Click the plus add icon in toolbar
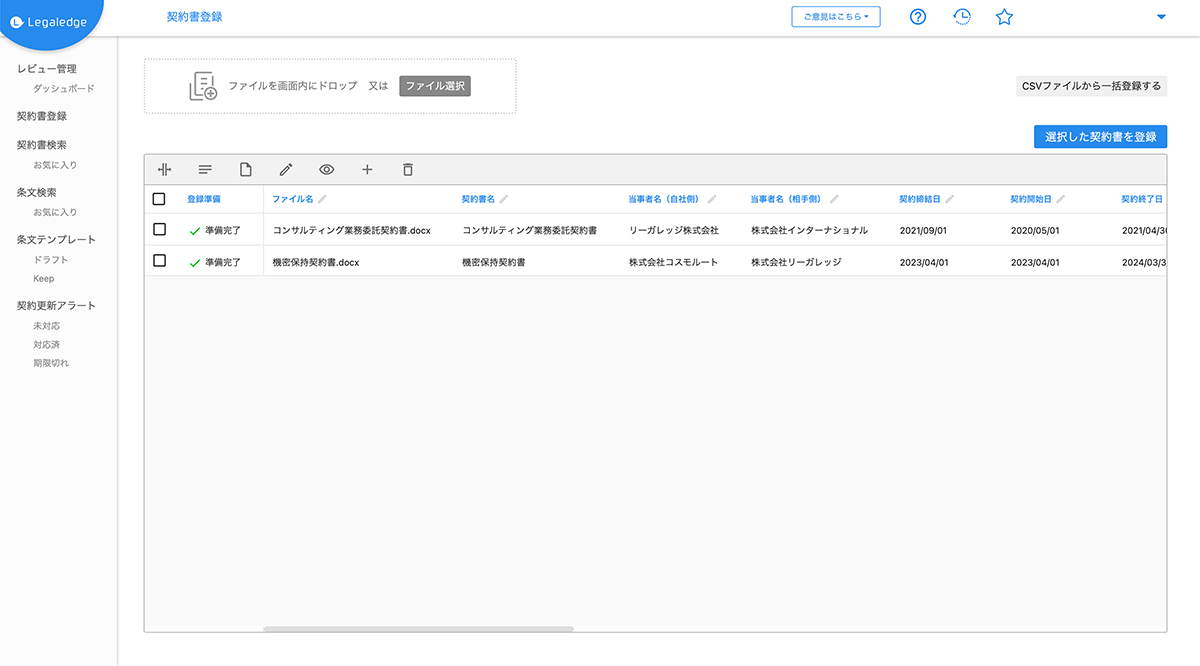The image size is (1200, 666). click(367, 170)
